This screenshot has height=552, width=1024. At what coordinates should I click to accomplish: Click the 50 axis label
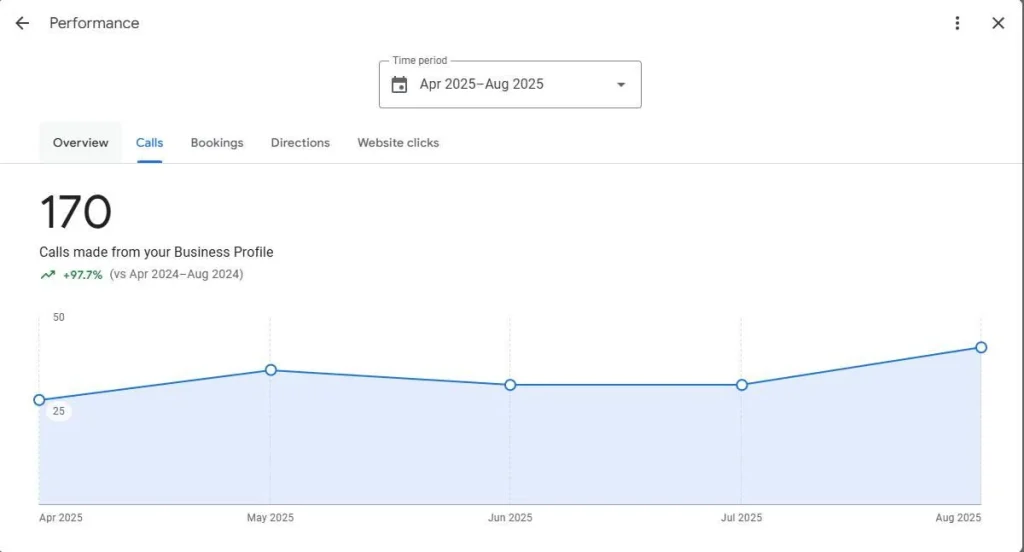pyautogui.click(x=59, y=317)
